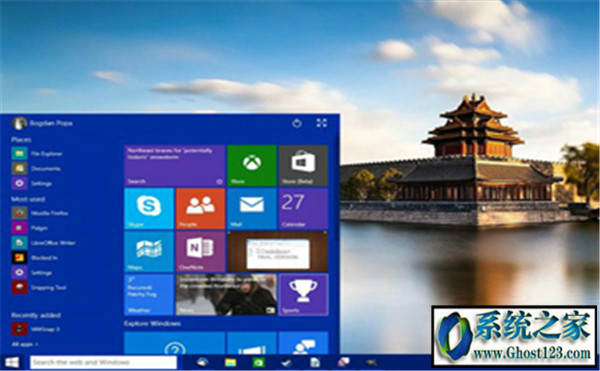Open the Sports trophy tile
The width and height of the screenshot is (600, 371).
[303, 295]
